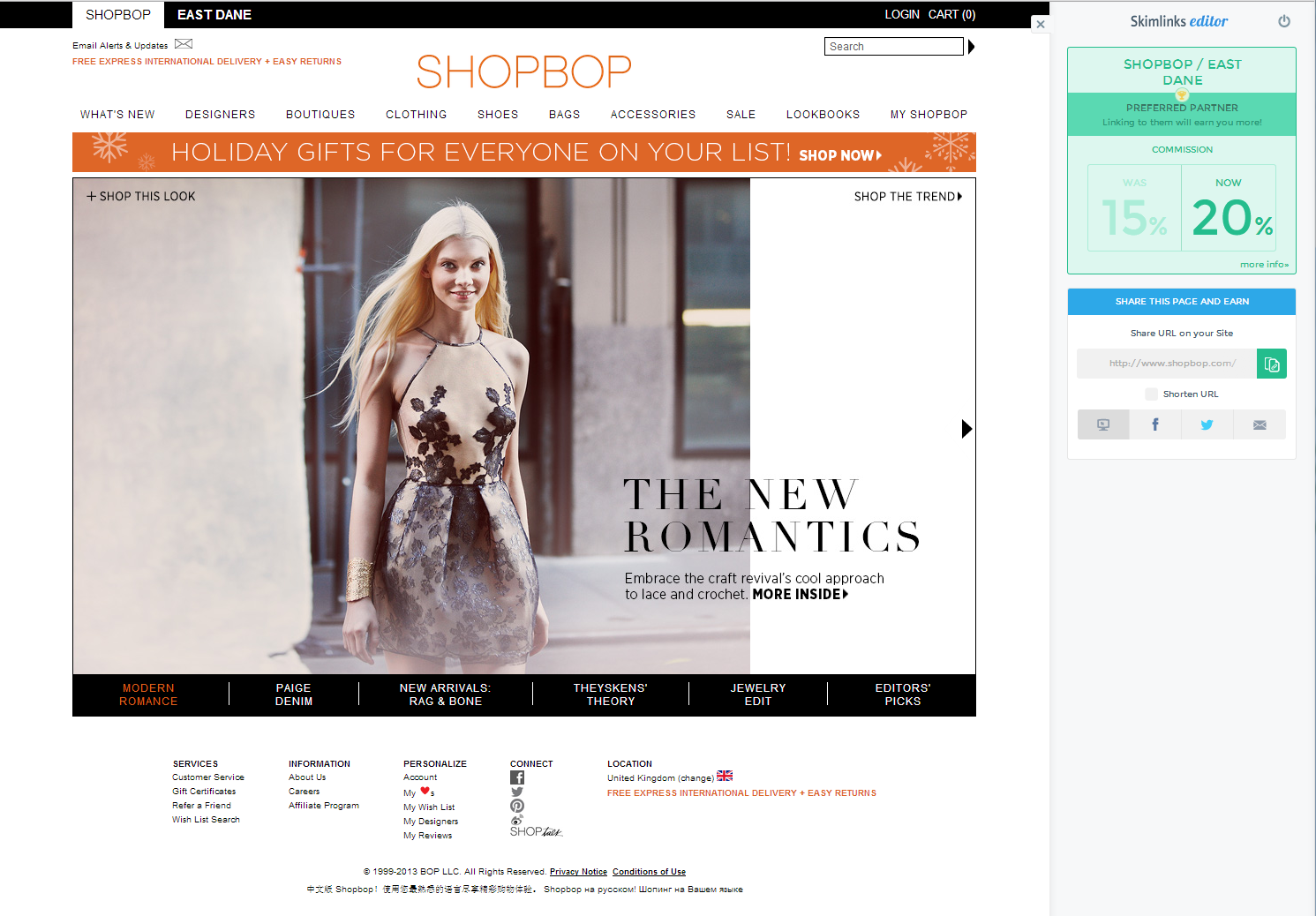Open the Gift Certificates link
1316x916 pixels.
204,792
